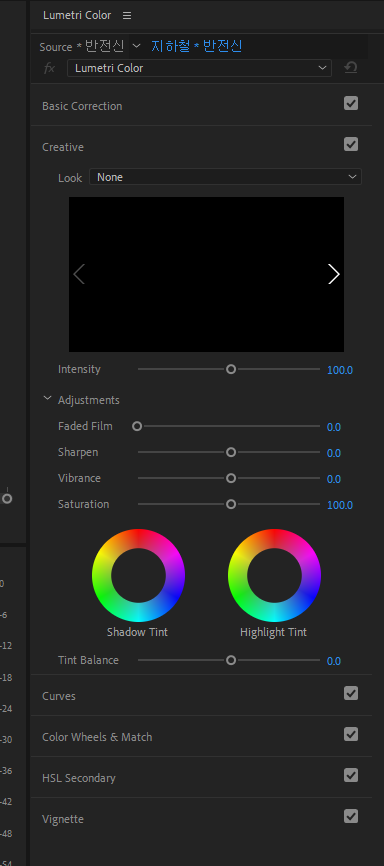The width and height of the screenshot is (384, 866).
Task: Click the Intensity label
Action: tap(79, 369)
